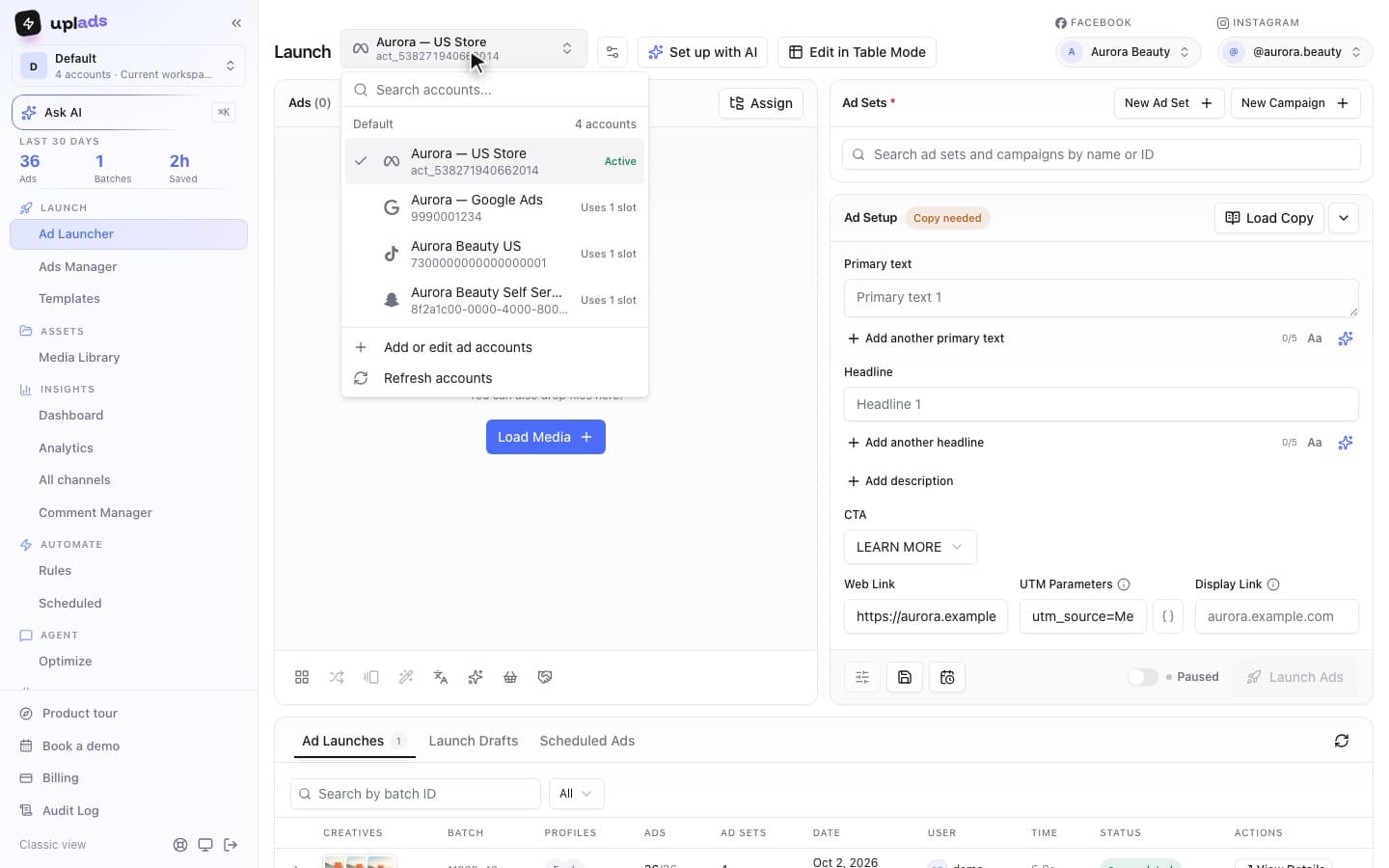Click the Search by batch ID field

[x=416, y=794]
